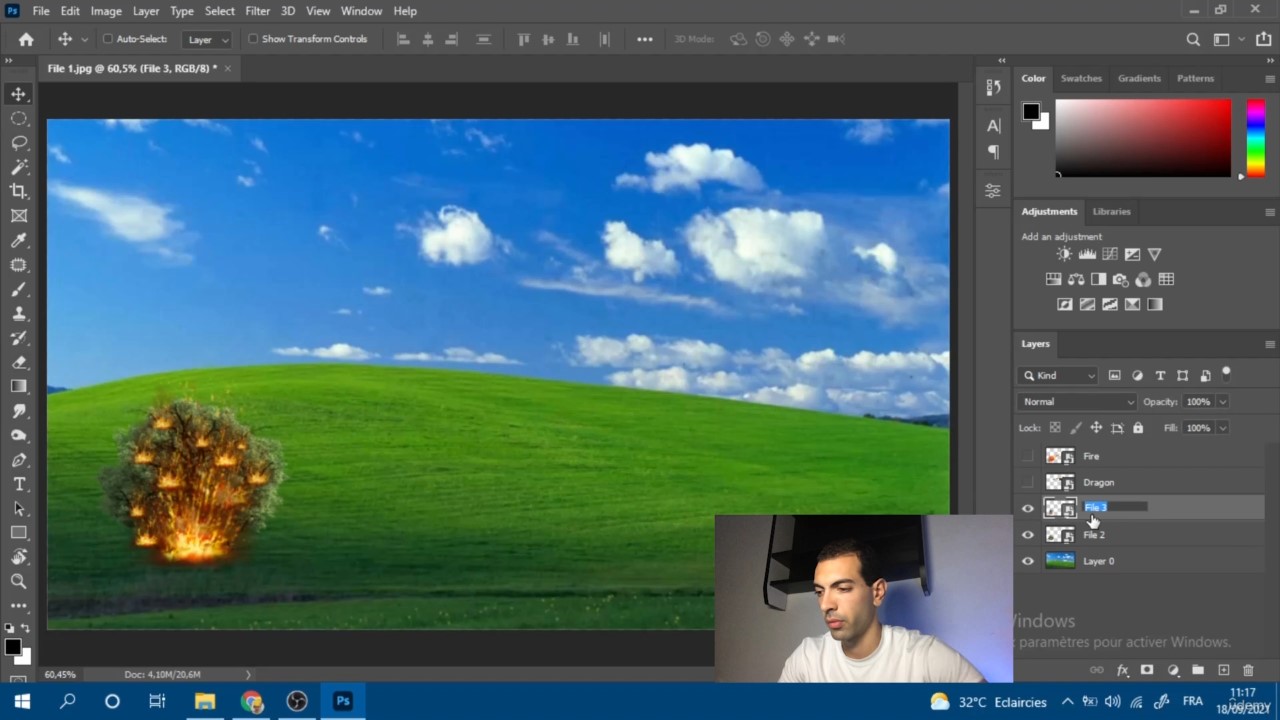
Task: Click the foreground color swatch in Color panel
Action: (1031, 111)
